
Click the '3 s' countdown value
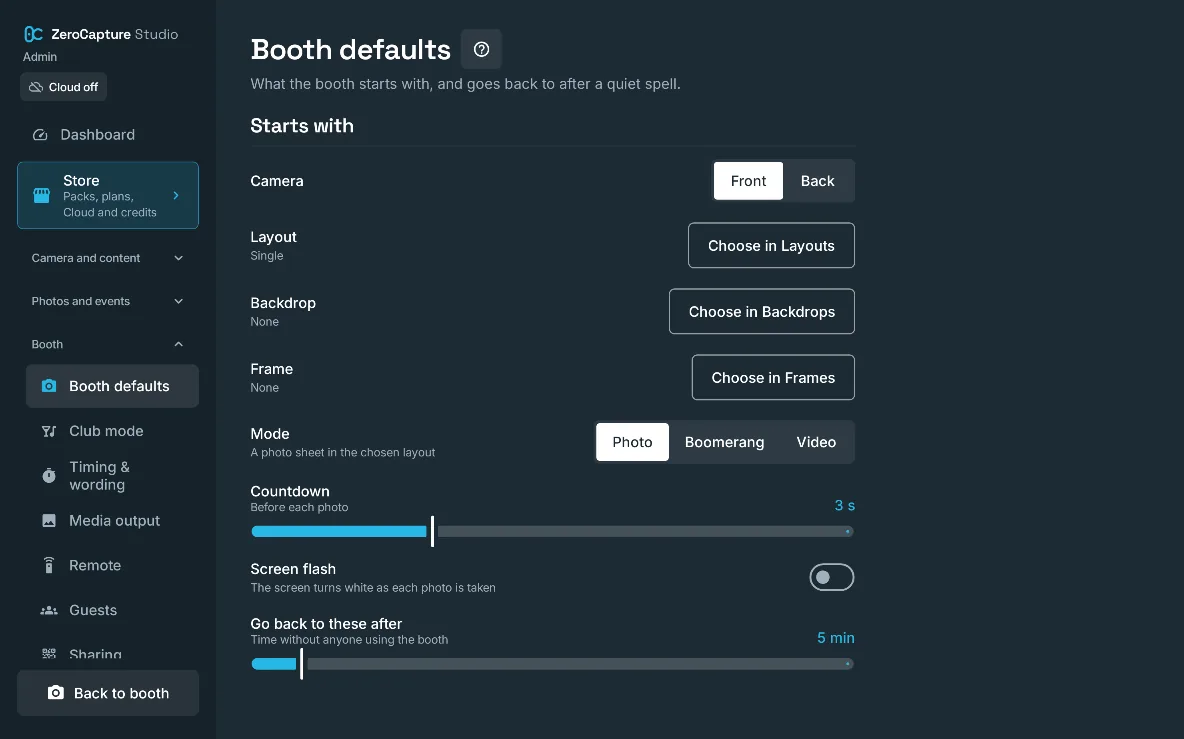point(844,505)
